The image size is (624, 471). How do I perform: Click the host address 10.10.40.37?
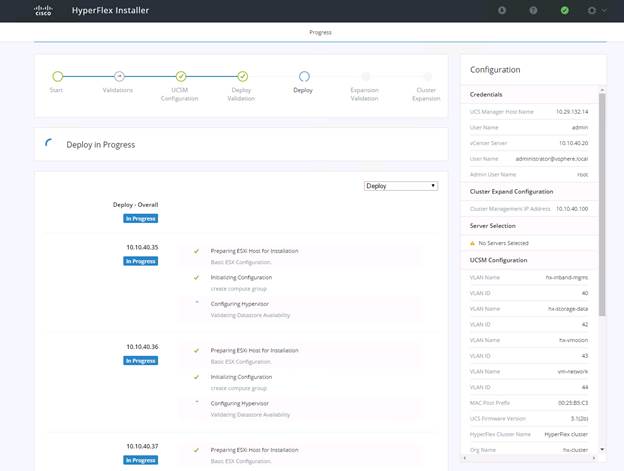click(142, 446)
